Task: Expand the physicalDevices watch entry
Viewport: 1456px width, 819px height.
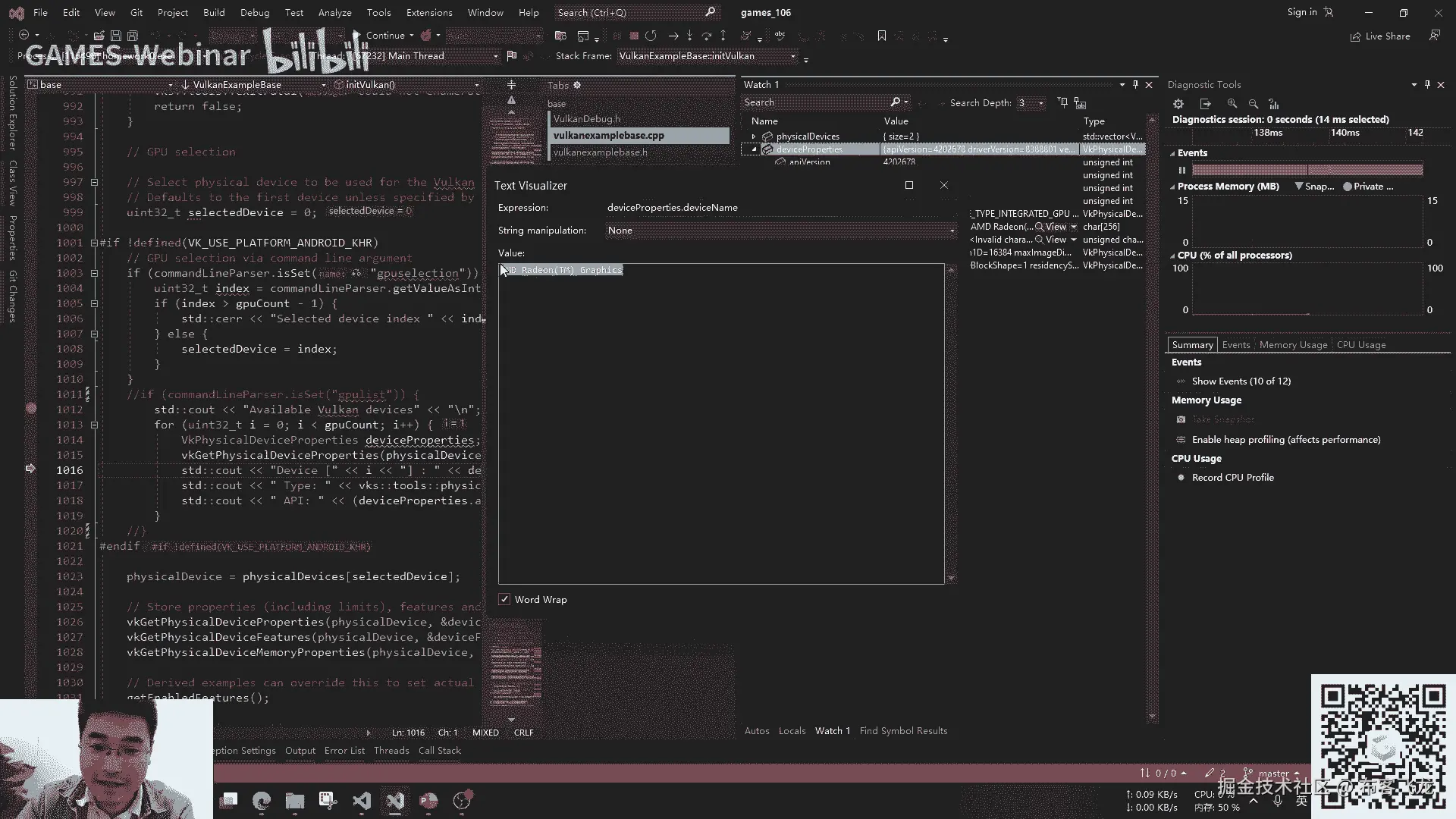Action: (x=754, y=136)
